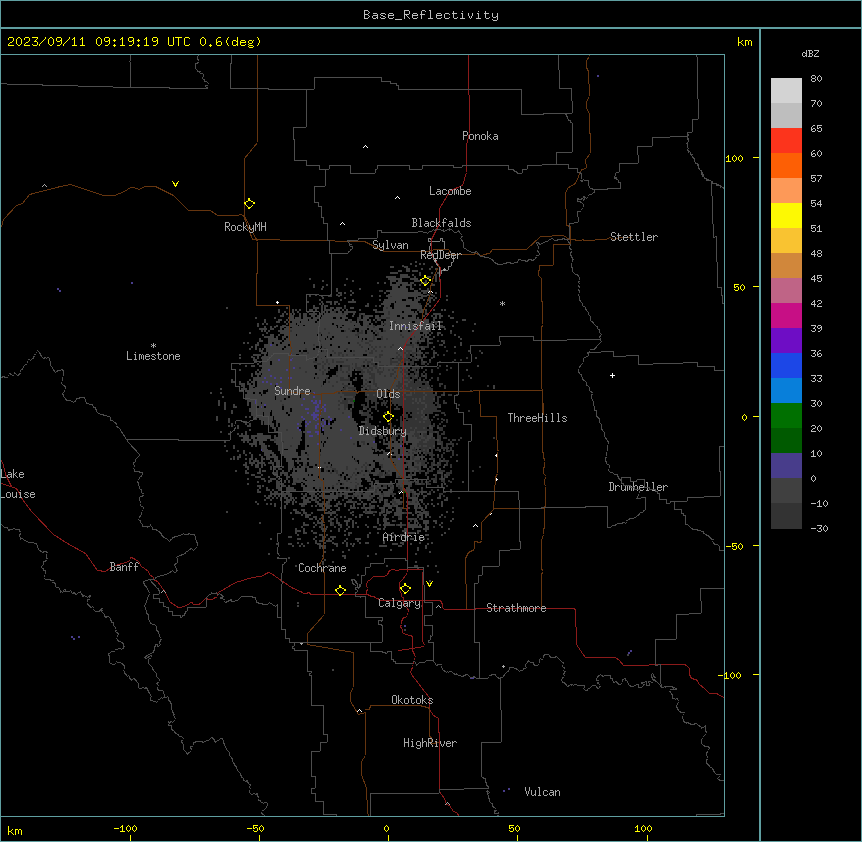
Task: Click the purple 10 dBZ legend swatch
Action: (x=786, y=466)
